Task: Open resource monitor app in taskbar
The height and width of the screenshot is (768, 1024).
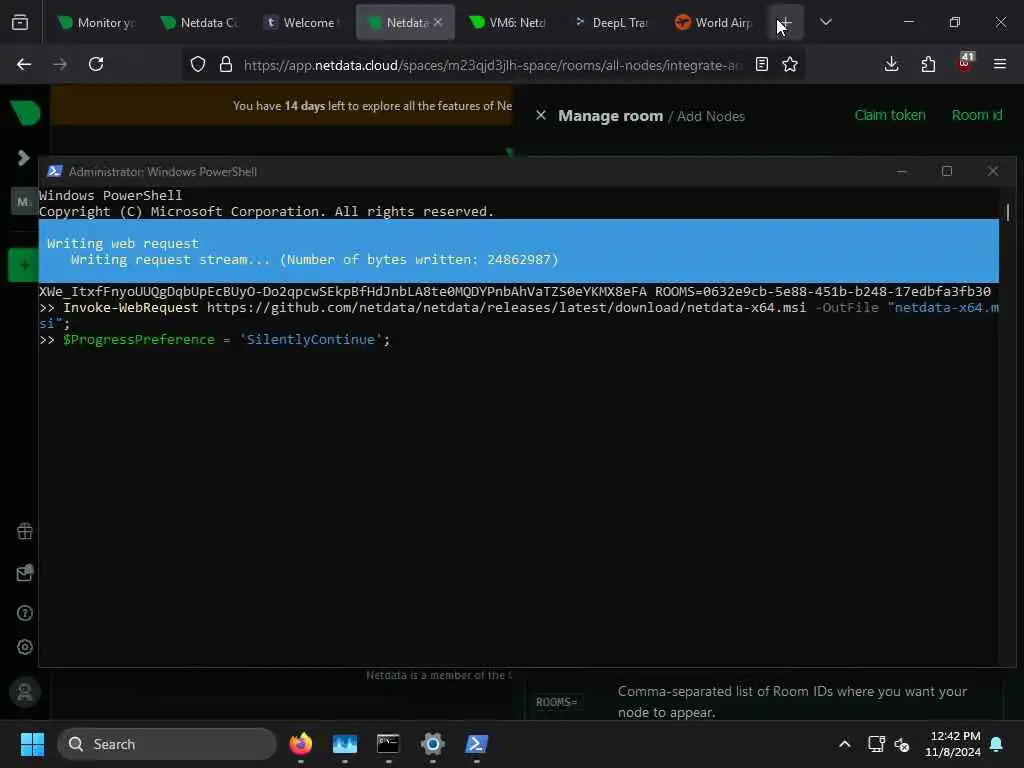Action: tap(345, 744)
